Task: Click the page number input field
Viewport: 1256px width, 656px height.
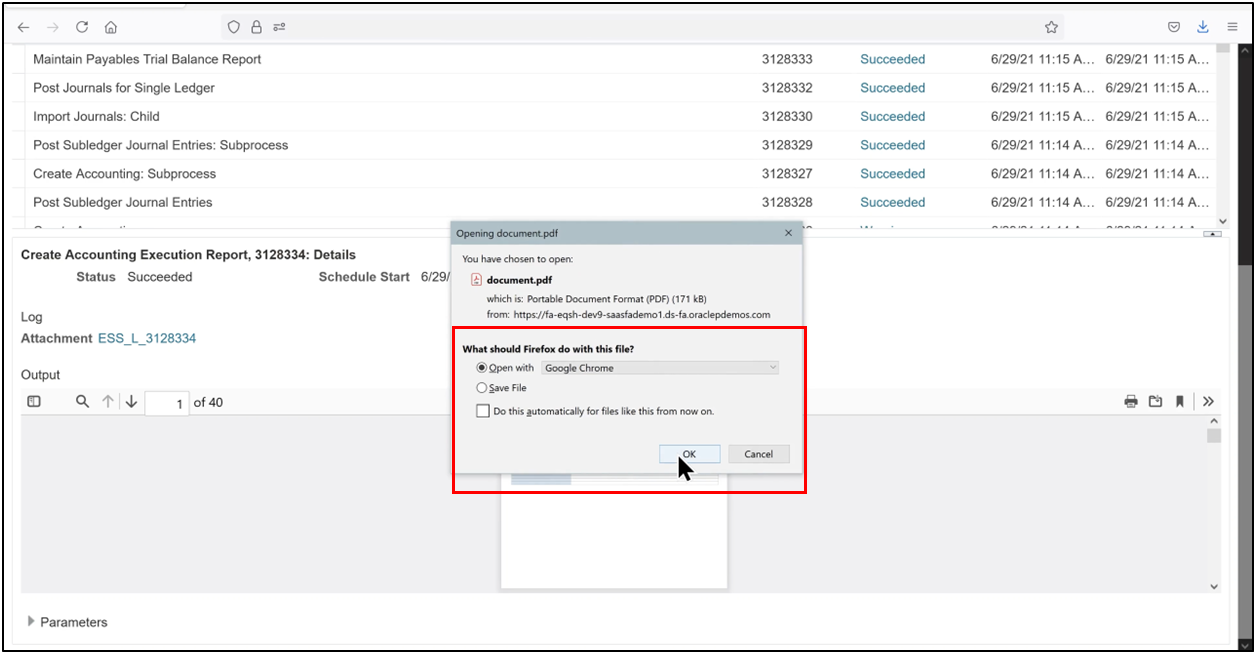Action: (165, 401)
